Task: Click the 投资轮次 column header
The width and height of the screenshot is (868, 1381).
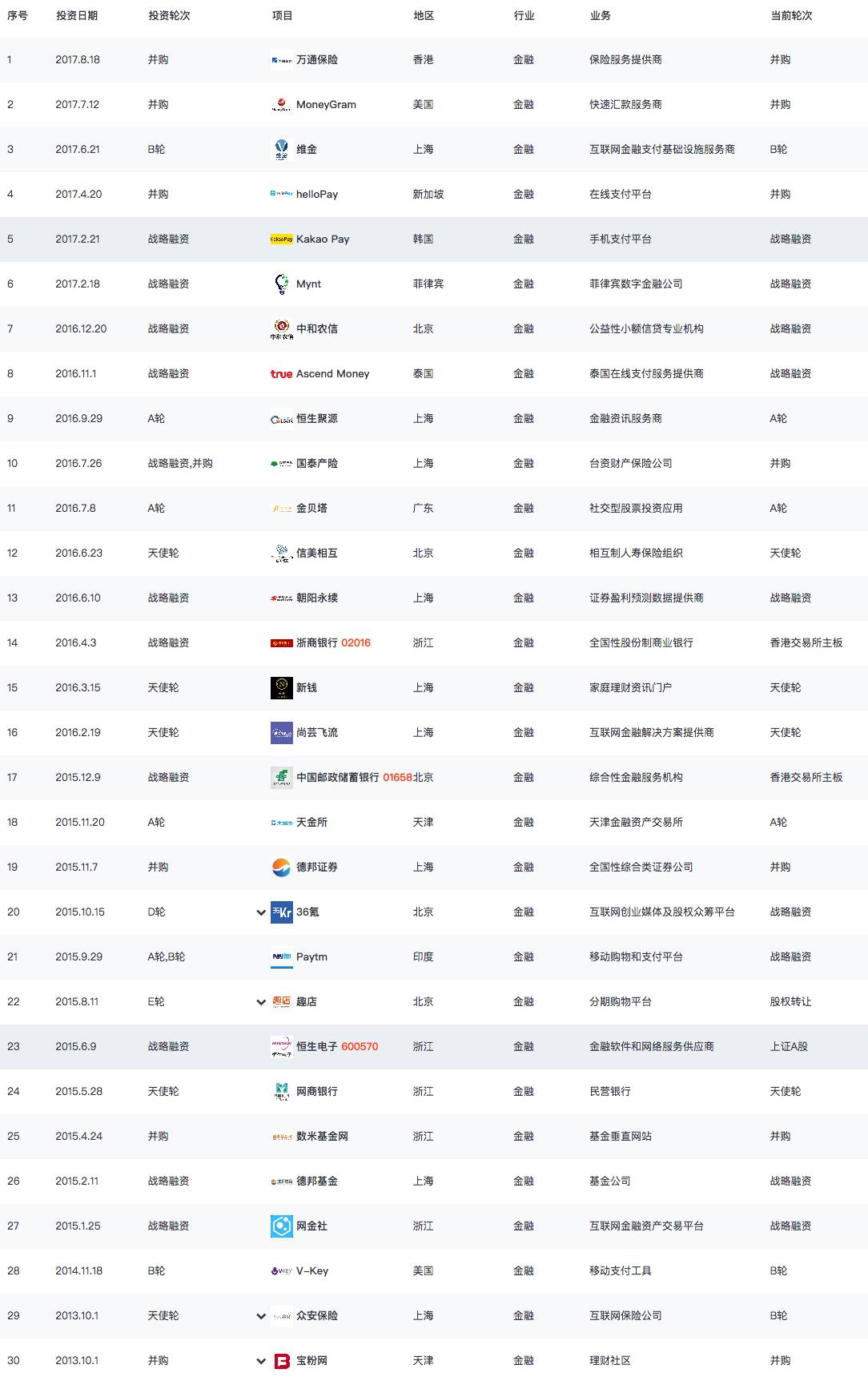Action: [169, 16]
